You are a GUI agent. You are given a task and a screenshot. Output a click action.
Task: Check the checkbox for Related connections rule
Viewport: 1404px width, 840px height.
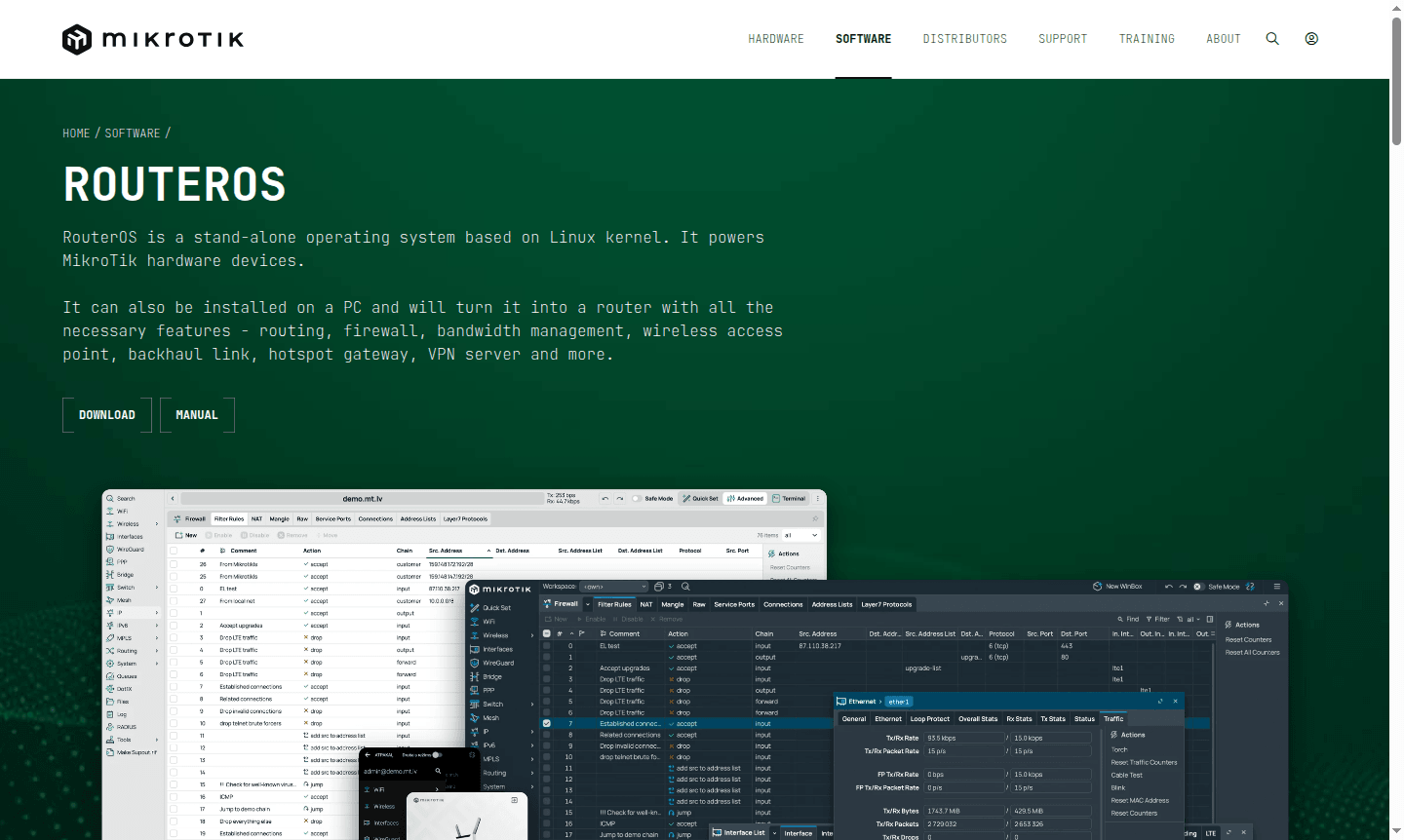point(547,735)
